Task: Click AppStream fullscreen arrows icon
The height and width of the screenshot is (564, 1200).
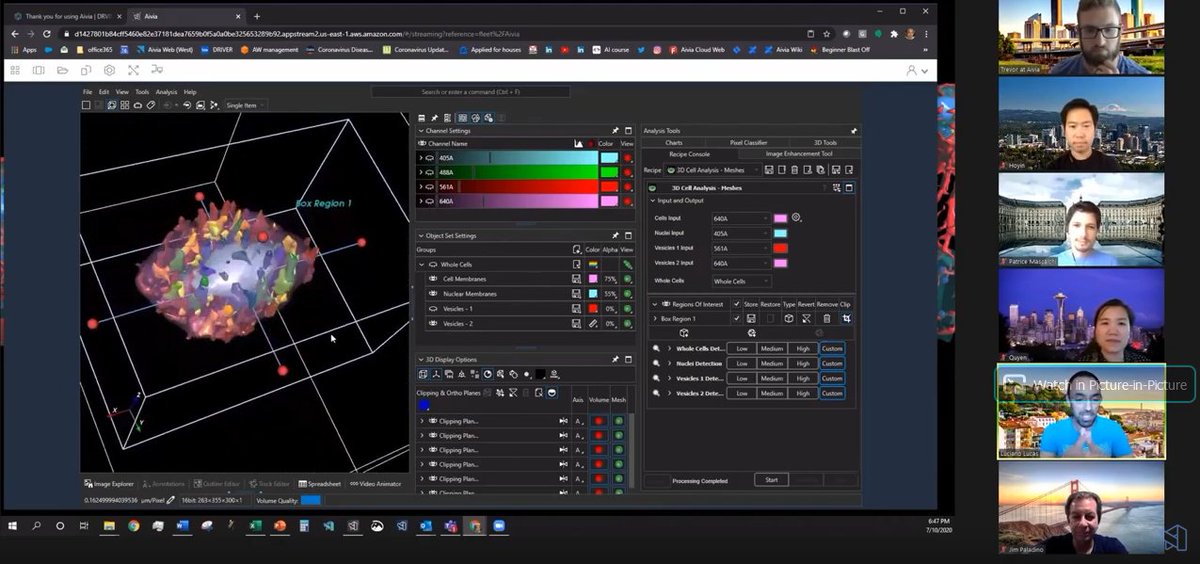Action: point(132,70)
